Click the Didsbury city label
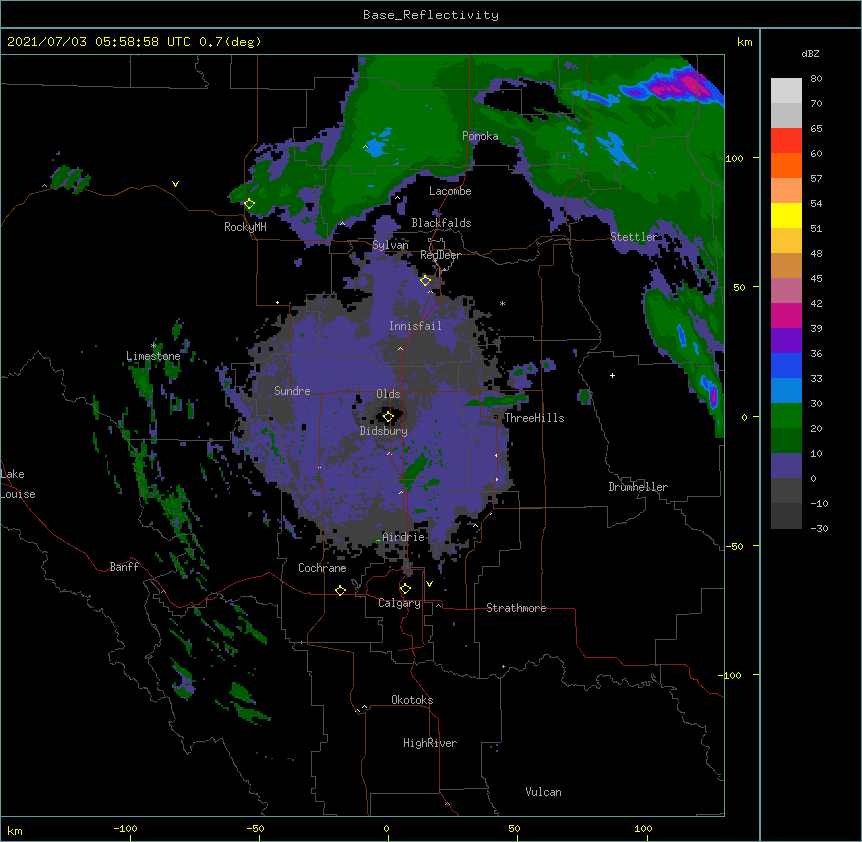Image resolution: width=862 pixels, height=842 pixels. click(x=384, y=431)
